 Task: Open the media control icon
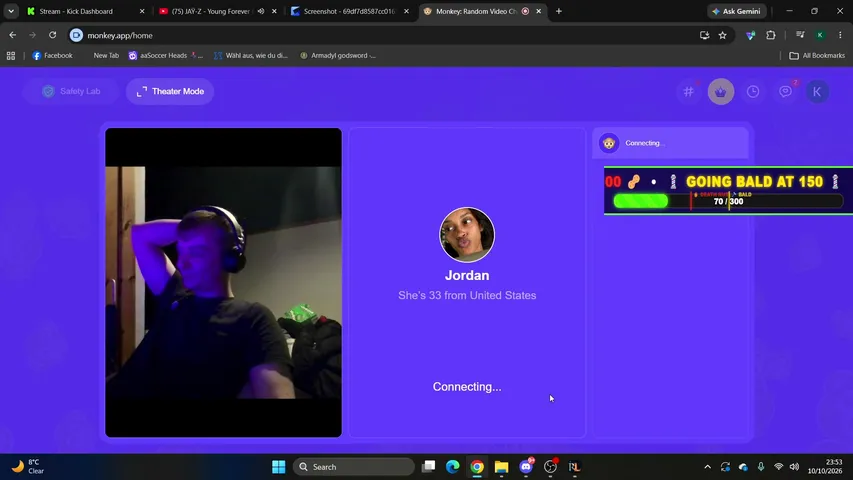(800, 35)
